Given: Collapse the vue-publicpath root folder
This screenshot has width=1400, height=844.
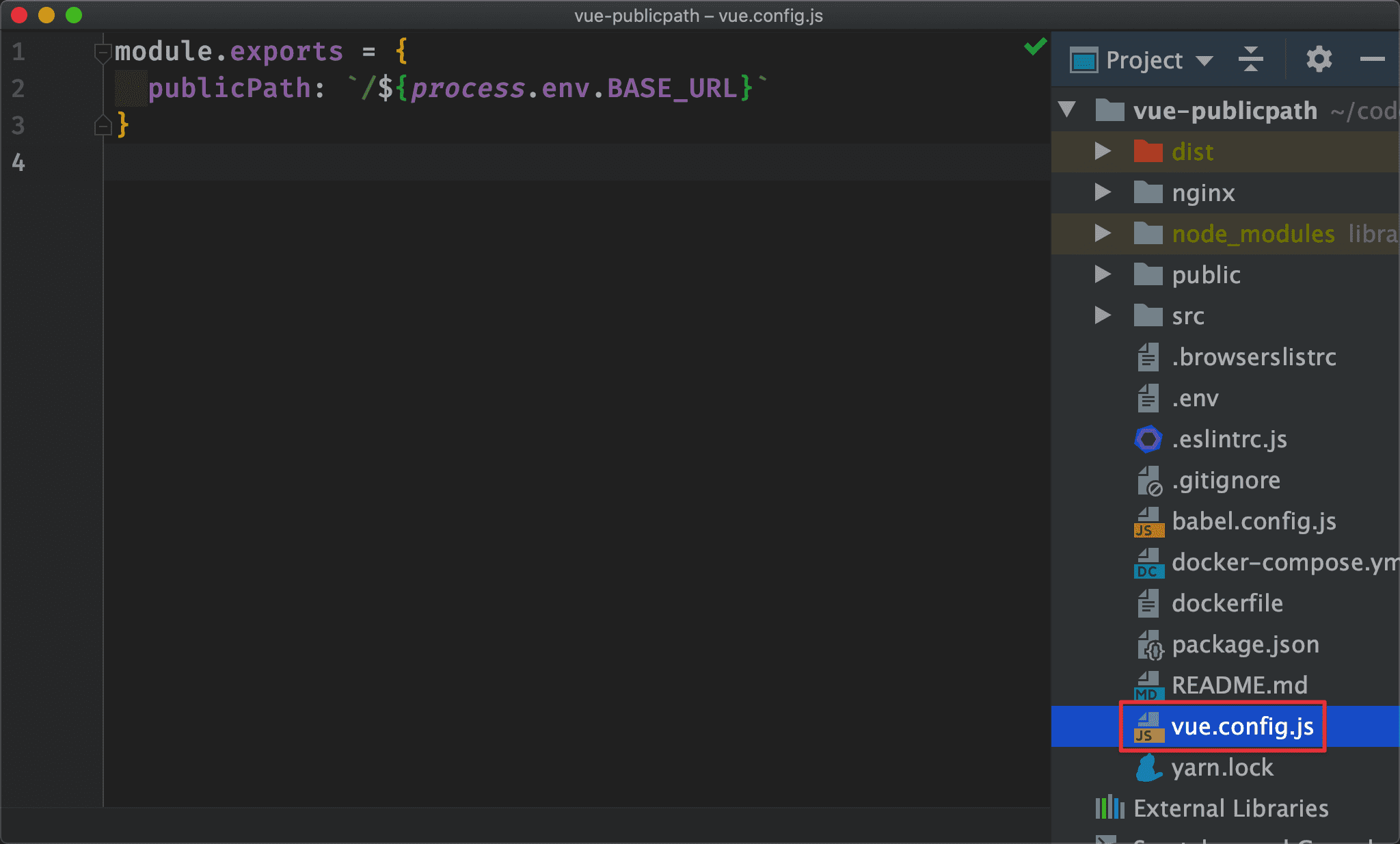Looking at the screenshot, I should pyautogui.click(x=1067, y=109).
